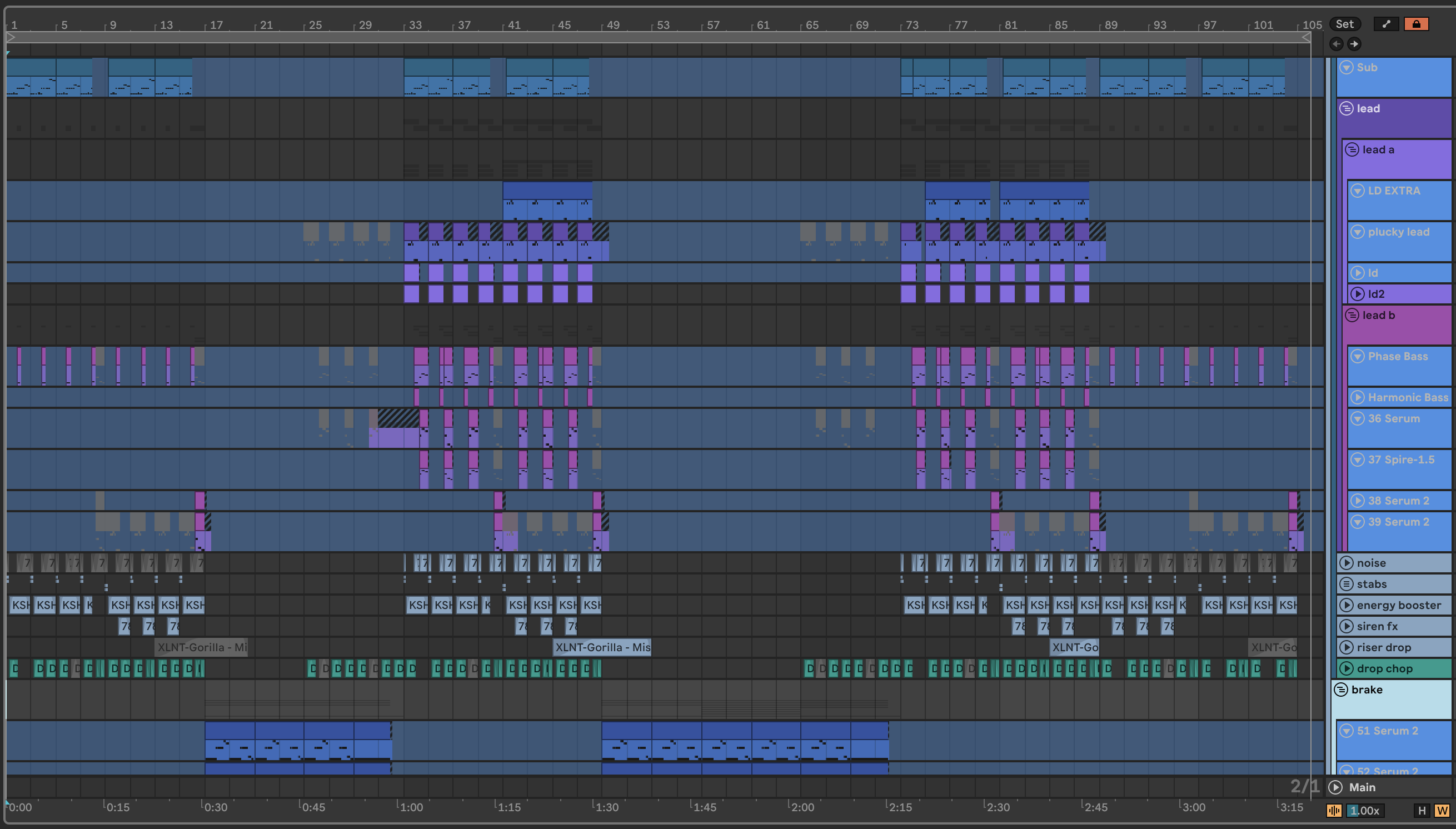Select the plucky lead track name
Image resolution: width=1456 pixels, height=829 pixels.
click(1399, 232)
